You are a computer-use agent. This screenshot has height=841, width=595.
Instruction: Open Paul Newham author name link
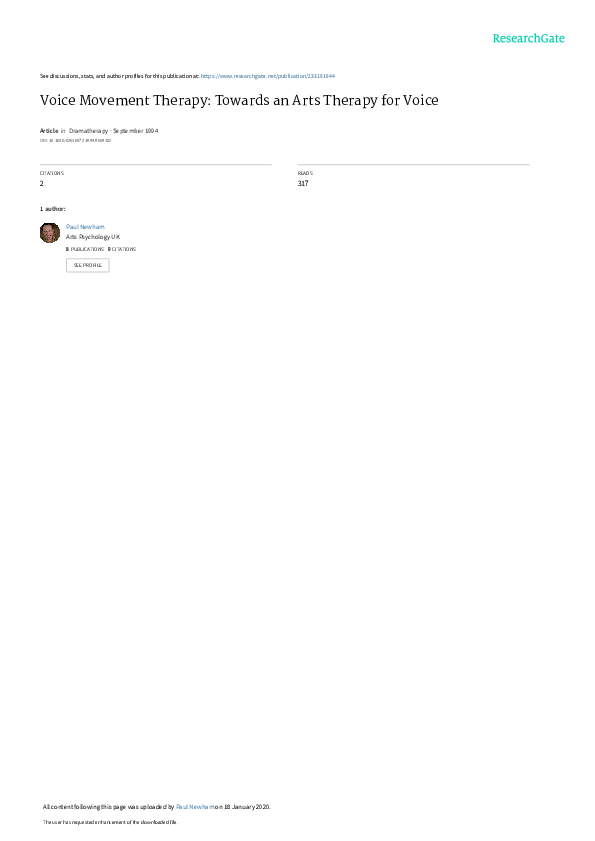[x=85, y=227]
